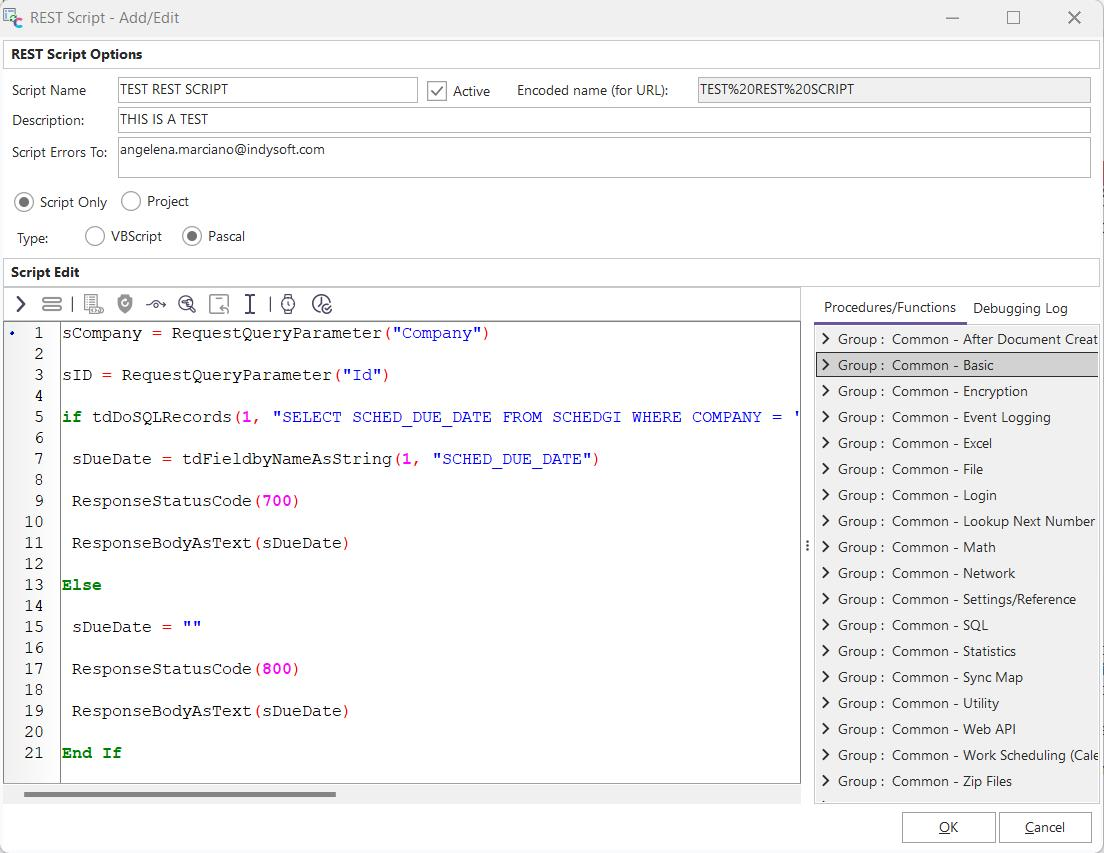Switch to the Debugging Log tab
The width and height of the screenshot is (1104, 853).
pyautogui.click(x=1020, y=308)
